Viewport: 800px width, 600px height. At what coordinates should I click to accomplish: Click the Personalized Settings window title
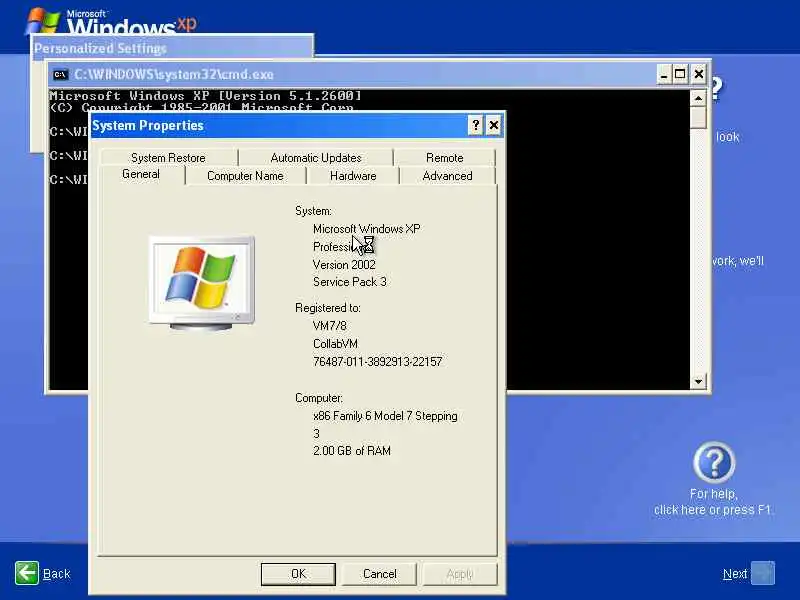101,48
